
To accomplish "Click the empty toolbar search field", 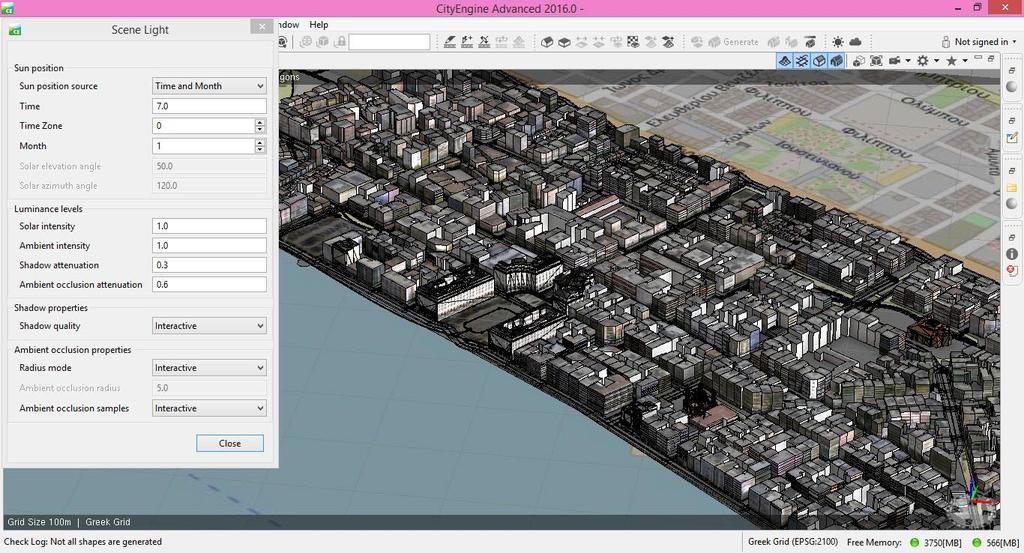I will coord(389,42).
